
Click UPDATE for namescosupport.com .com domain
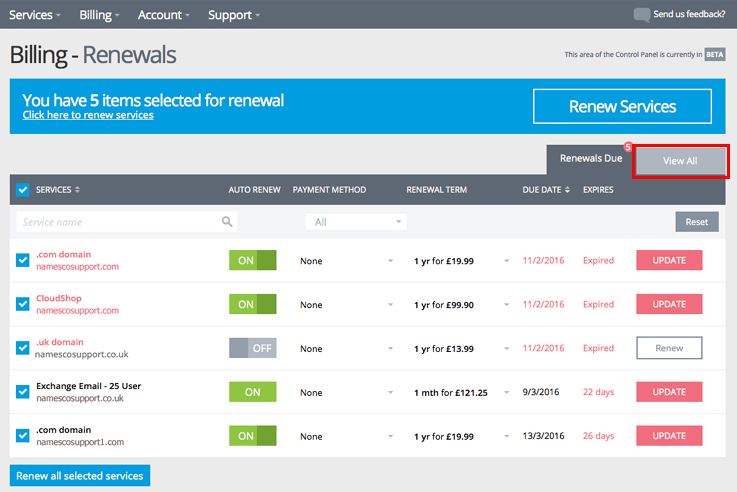tap(669, 260)
